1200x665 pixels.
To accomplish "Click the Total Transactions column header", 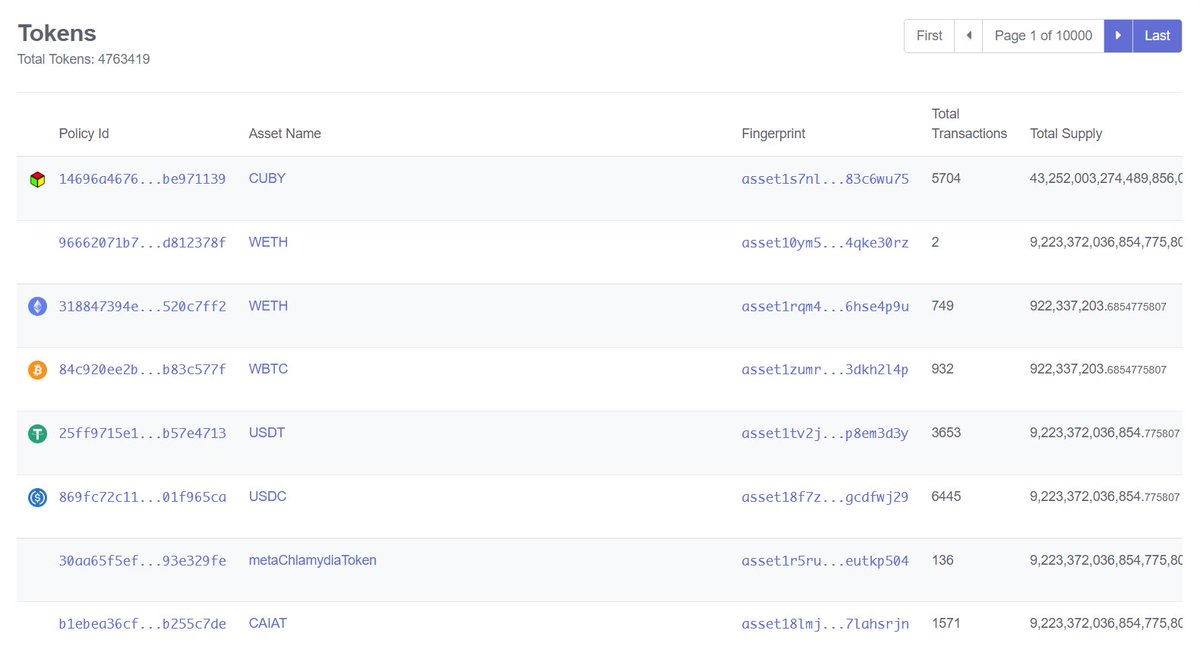I will (969, 123).
